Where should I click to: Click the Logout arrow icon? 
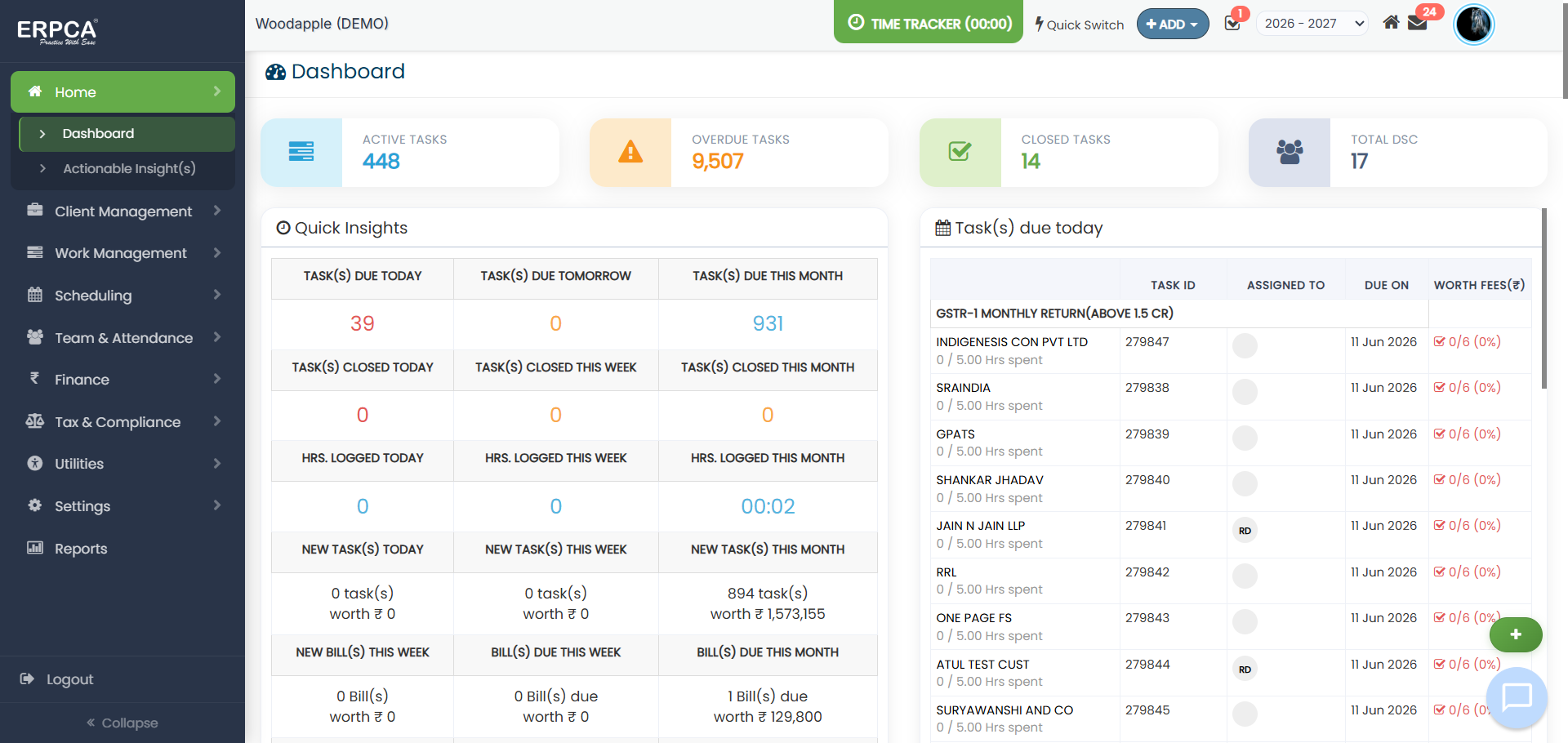pyautogui.click(x=27, y=678)
